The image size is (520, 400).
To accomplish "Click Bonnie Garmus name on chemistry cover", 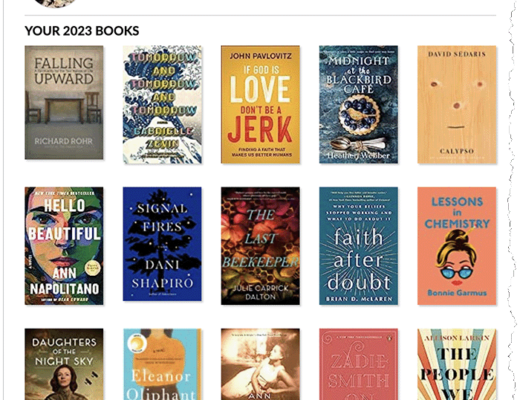I will [x=457, y=293].
